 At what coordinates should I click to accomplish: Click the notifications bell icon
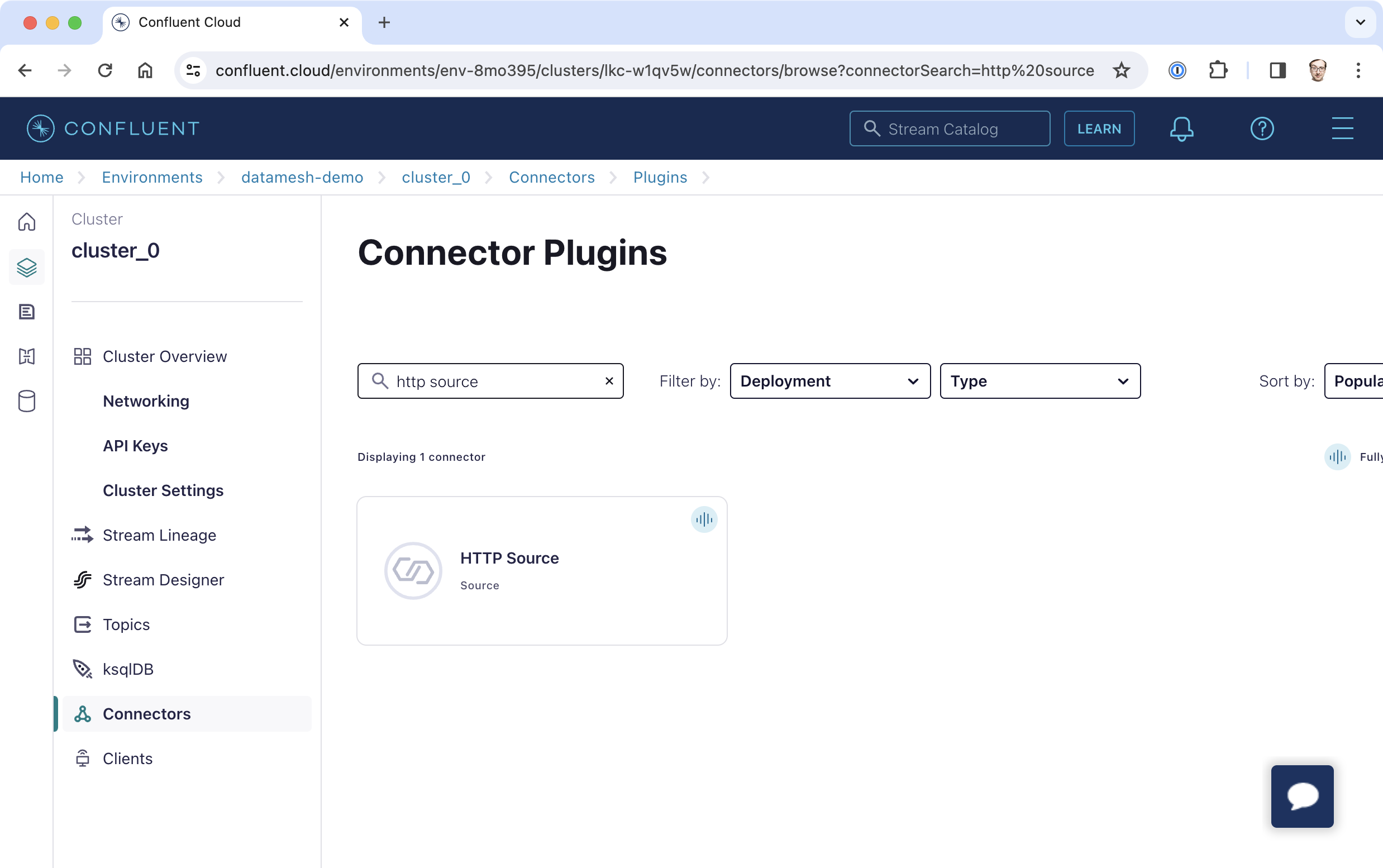pyautogui.click(x=1181, y=128)
